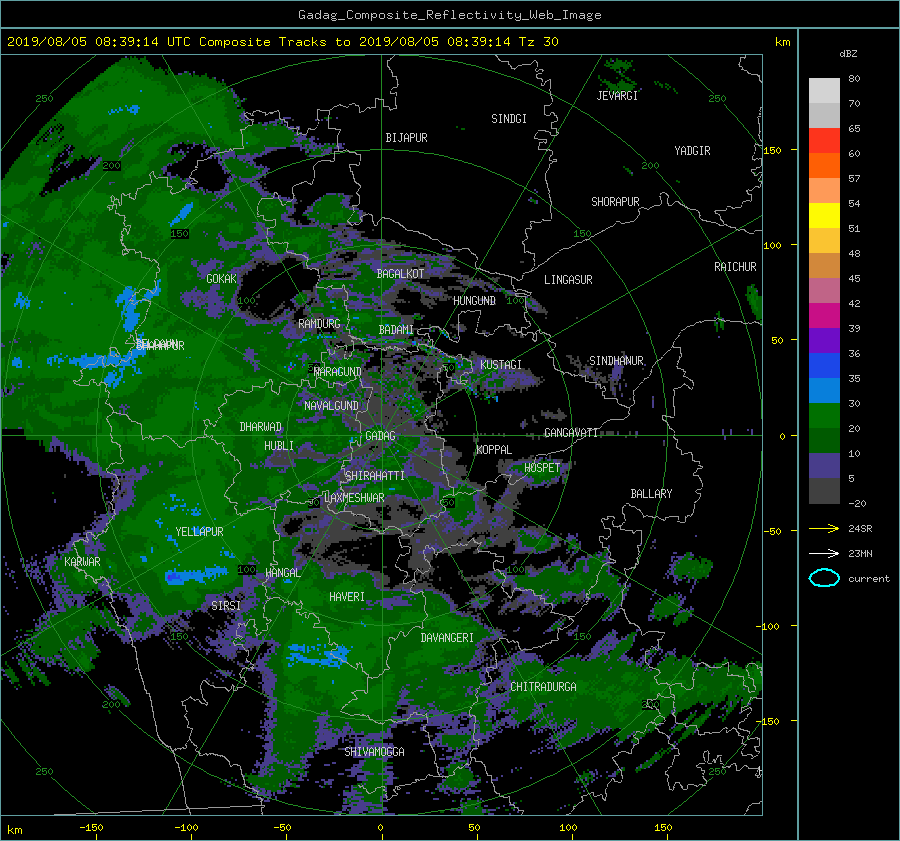Screen dimensions: 900x841
Task: Choose the purple 36-39 dBZ swatch
Action: 824,341
